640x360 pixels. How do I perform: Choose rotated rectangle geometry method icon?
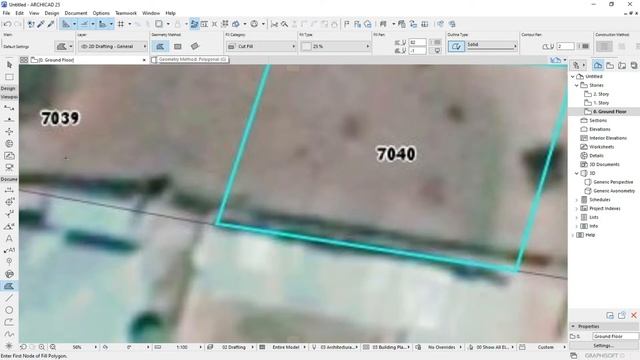click(195, 46)
